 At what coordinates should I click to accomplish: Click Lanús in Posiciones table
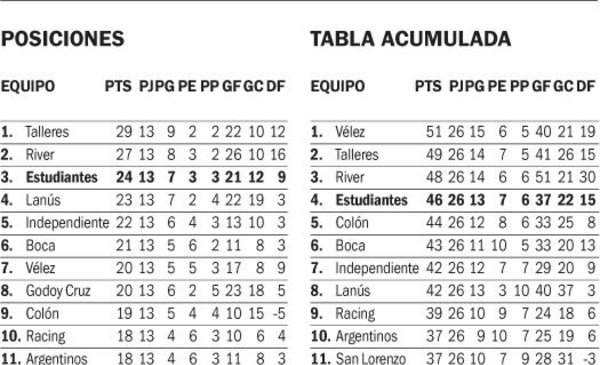43,200
